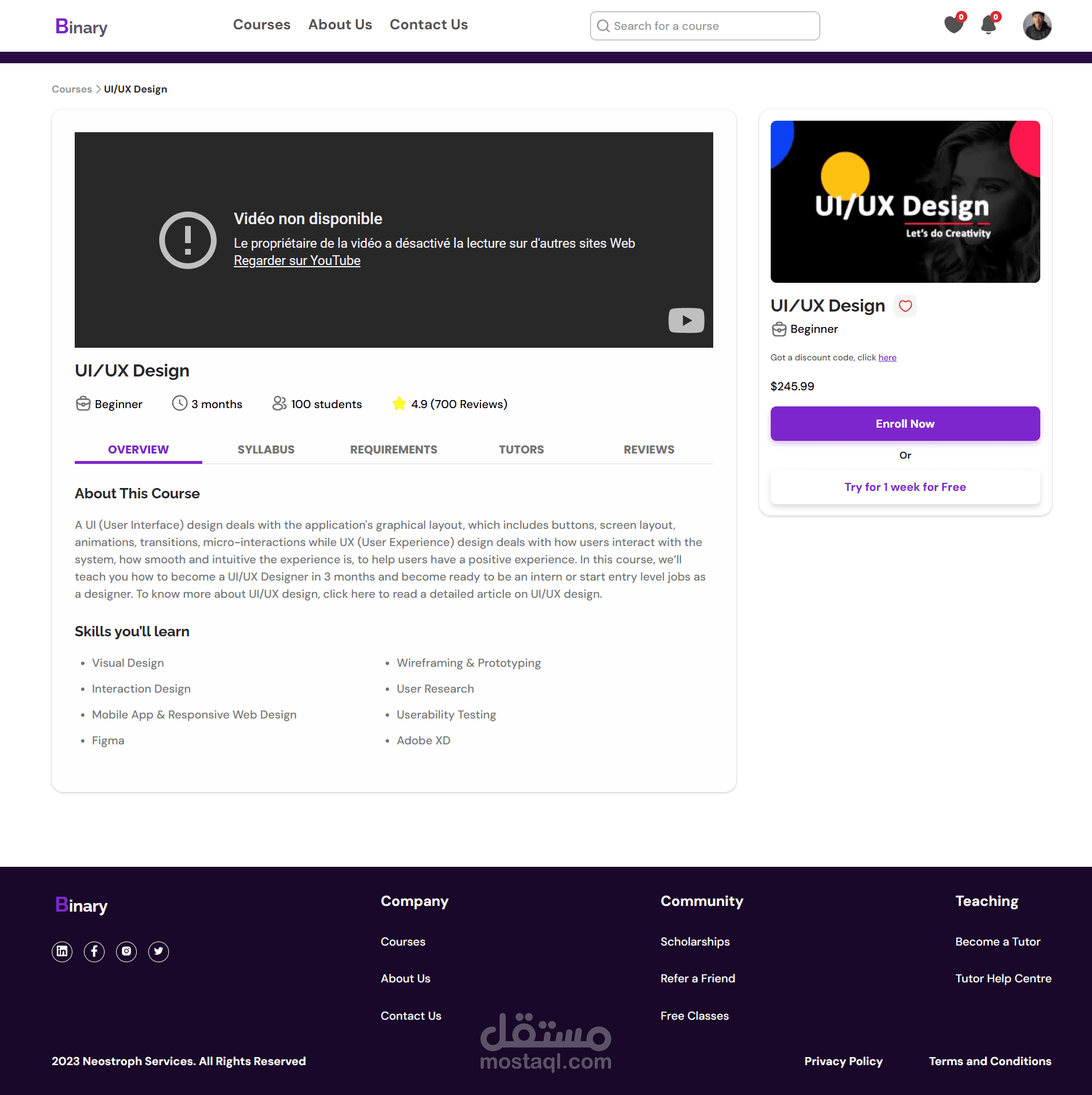Click the star rating icon
The image size is (1092, 1095).
coord(399,404)
